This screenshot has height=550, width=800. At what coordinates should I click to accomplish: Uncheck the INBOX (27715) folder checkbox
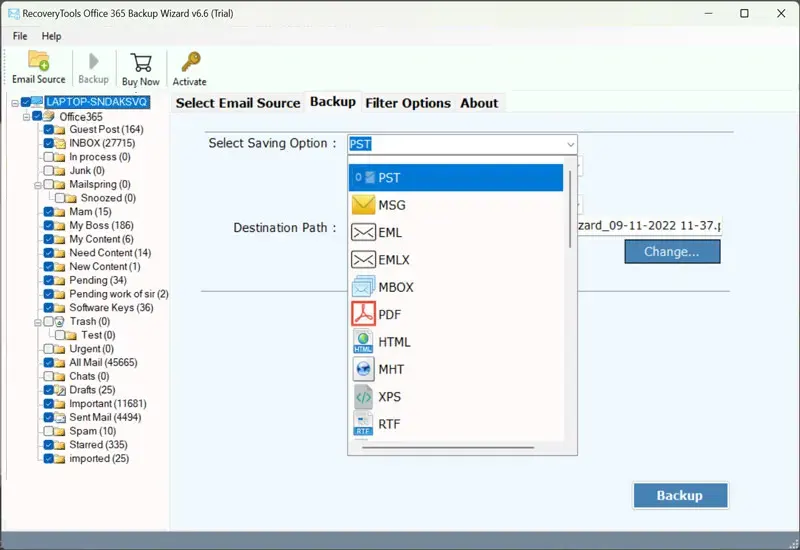pyautogui.click(x=48, y=143)
